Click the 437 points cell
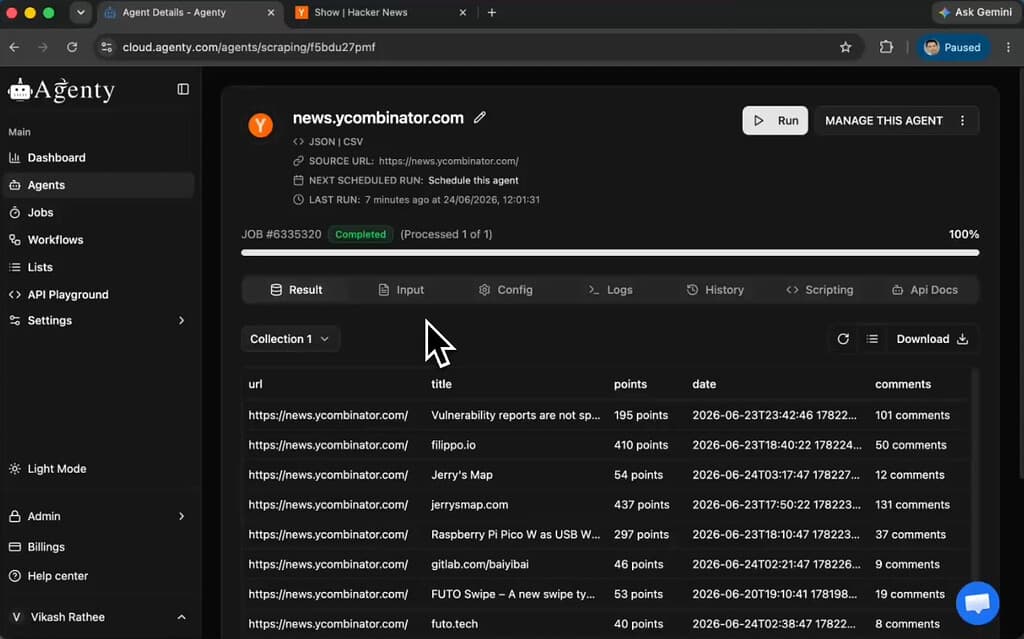 tap(641, 505)
